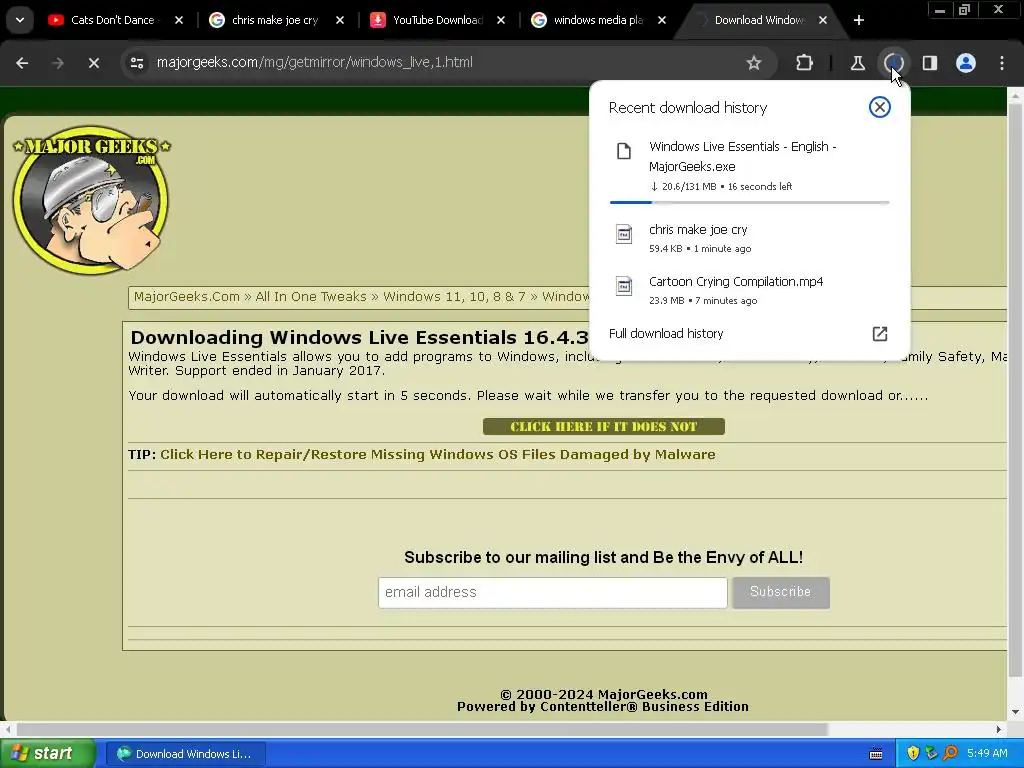Screen dimensions: 1024x768
Task: Close the Recent download history popup
Action: click(880, 107)
